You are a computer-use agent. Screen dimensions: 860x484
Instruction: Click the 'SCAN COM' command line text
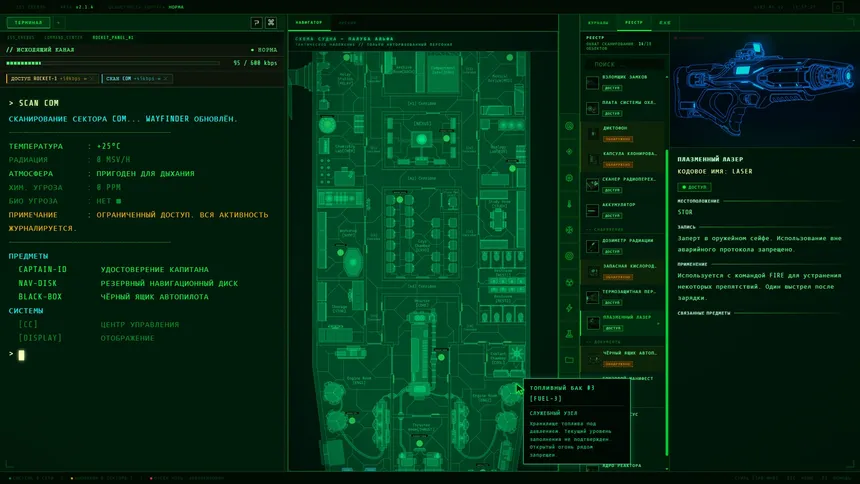(38, 103)
